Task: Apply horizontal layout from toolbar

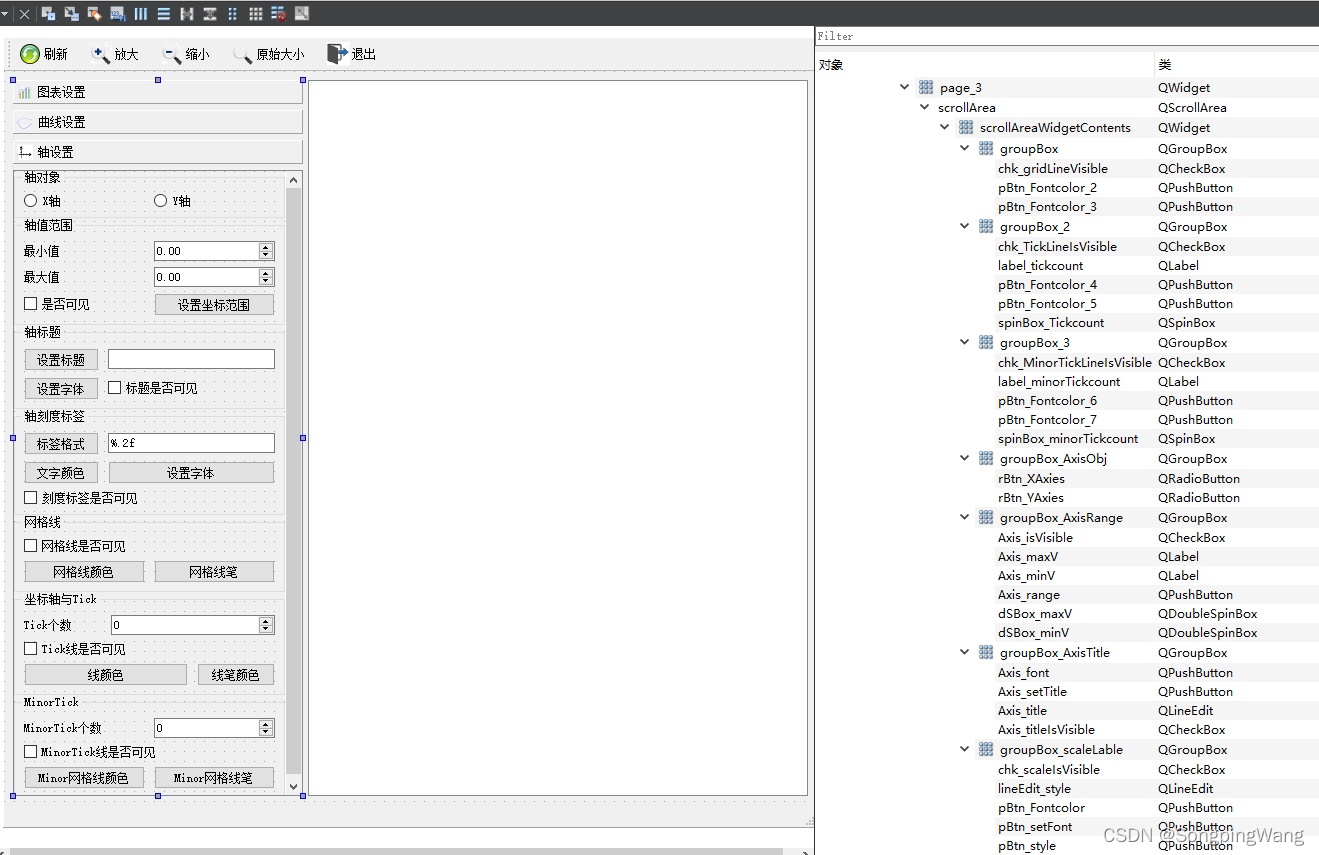Action: [x=140, y=14]
